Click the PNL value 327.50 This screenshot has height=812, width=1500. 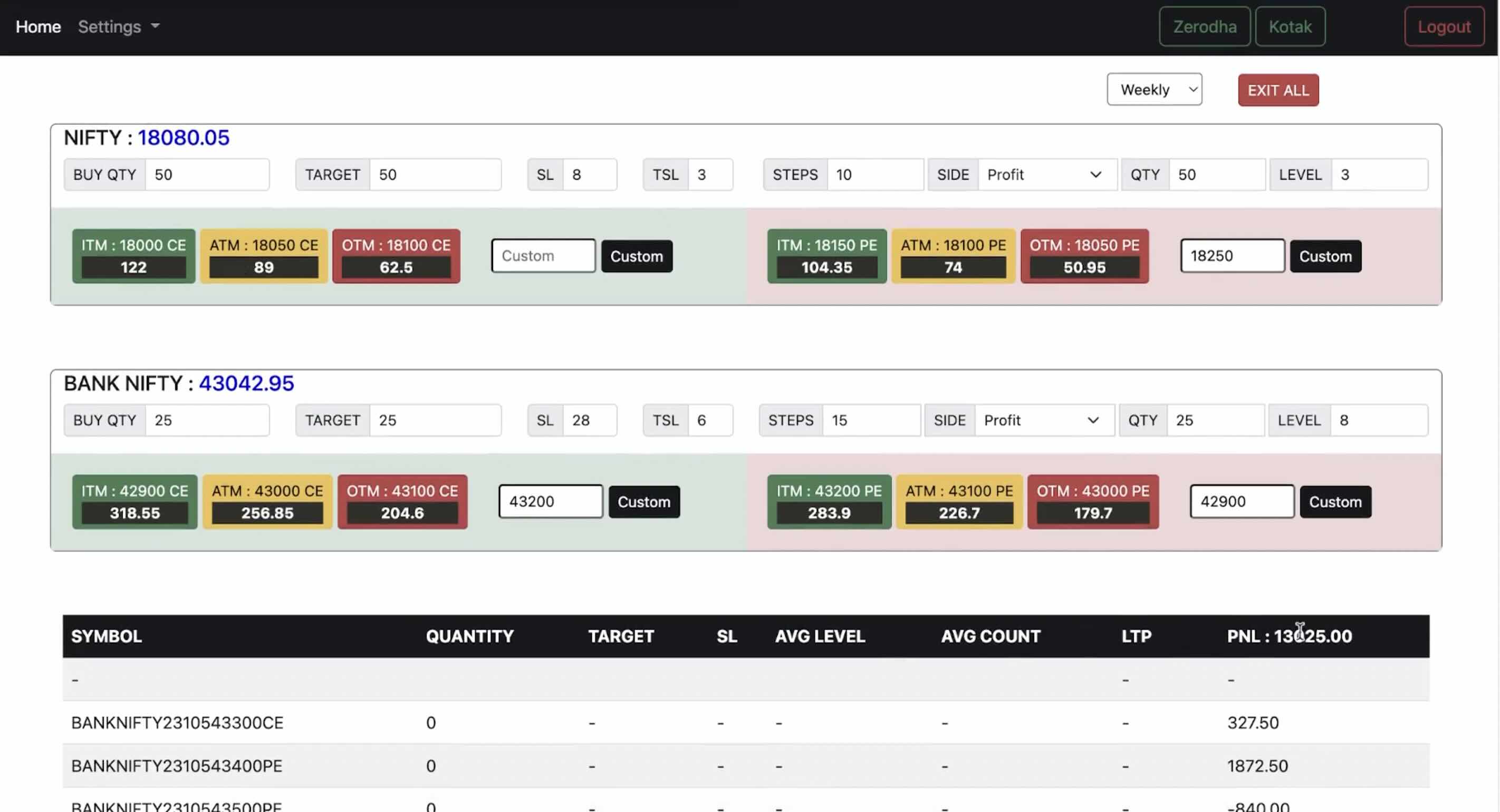click(x=1253, y=723)
